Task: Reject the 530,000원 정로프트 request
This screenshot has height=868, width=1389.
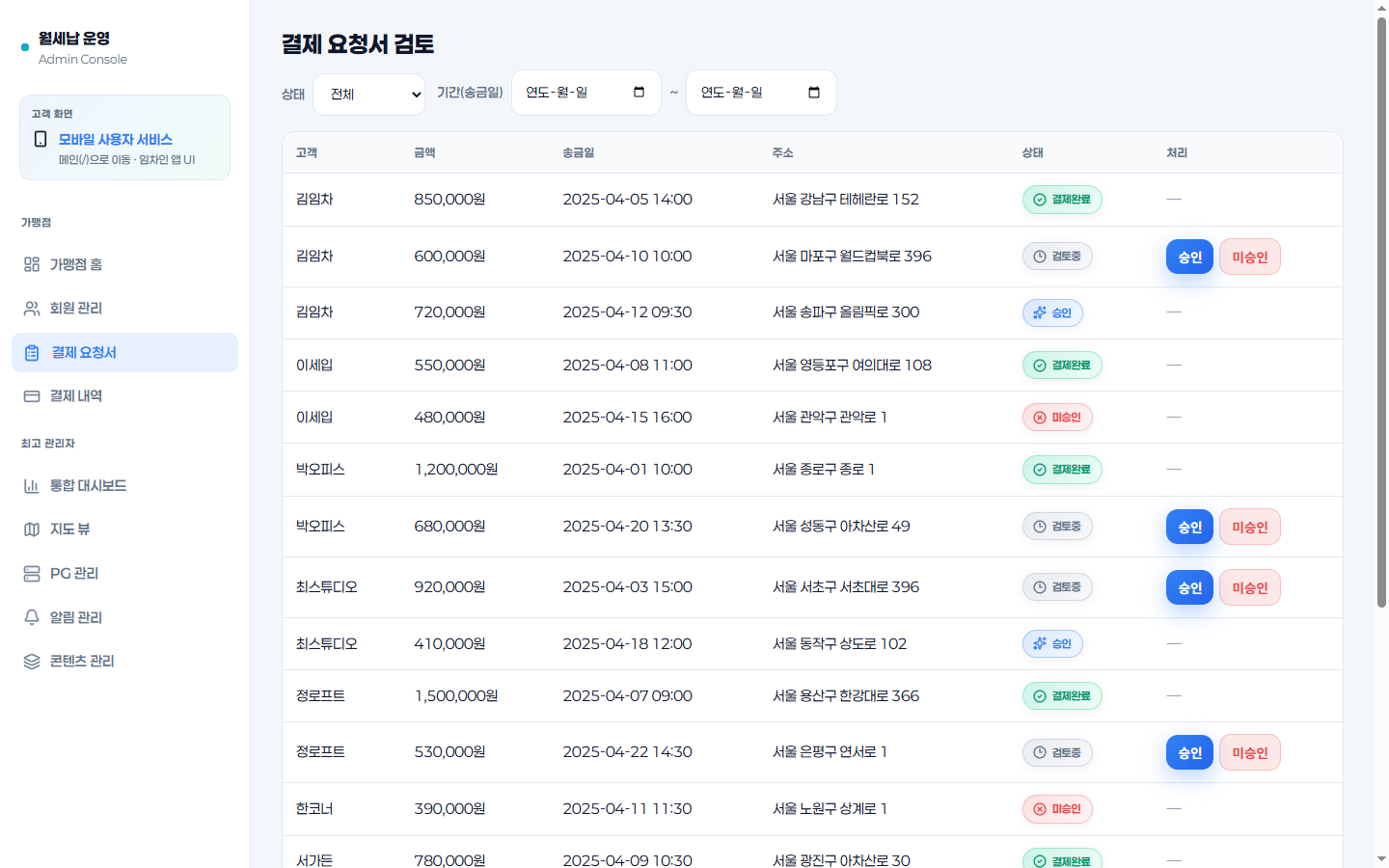Action: pos(1250,752)
